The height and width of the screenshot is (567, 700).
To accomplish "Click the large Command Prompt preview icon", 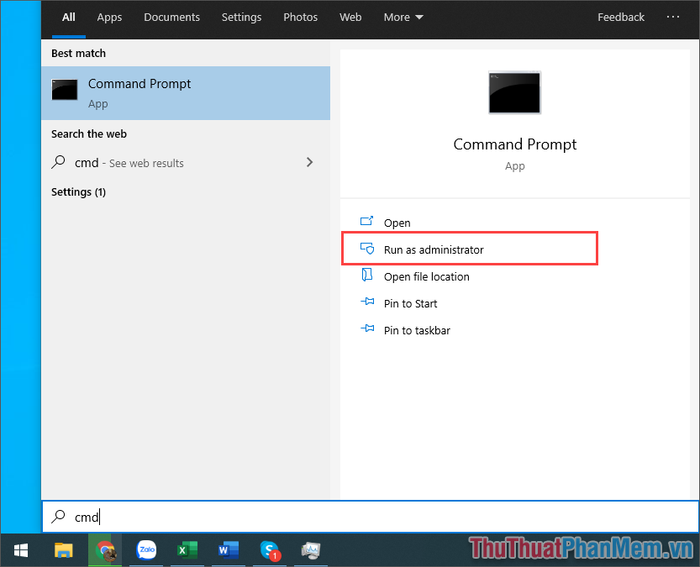I will tap(514, 92).
